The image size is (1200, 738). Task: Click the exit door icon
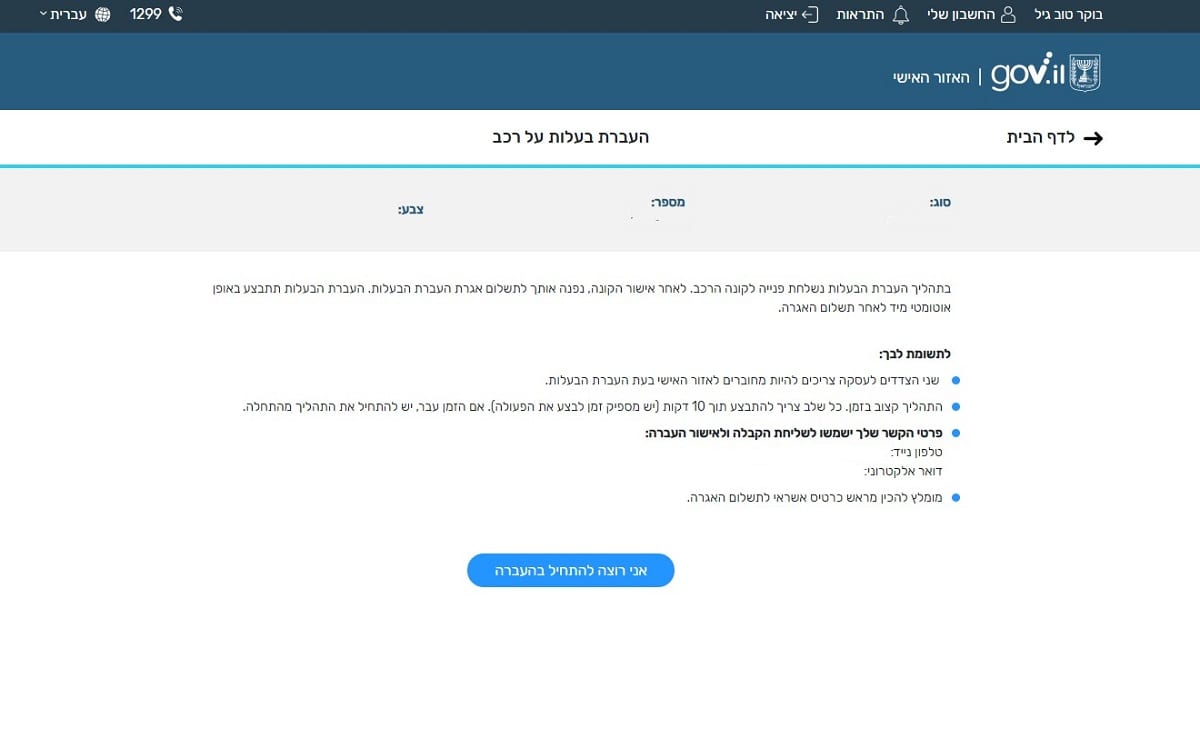coord(811,15)
